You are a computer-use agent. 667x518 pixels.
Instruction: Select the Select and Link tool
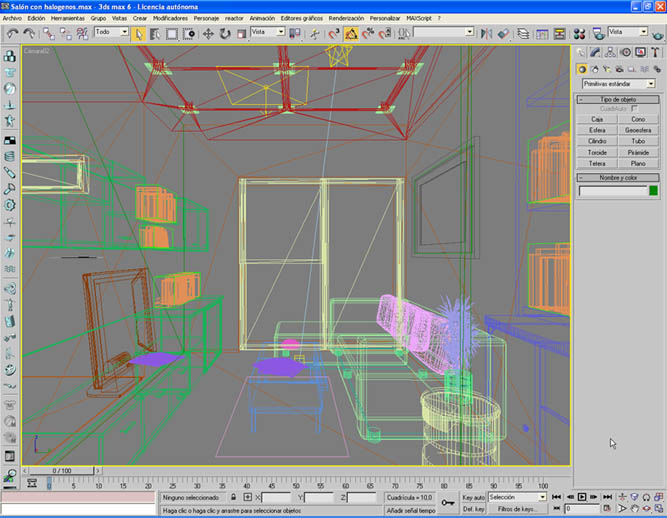(48, 34)
